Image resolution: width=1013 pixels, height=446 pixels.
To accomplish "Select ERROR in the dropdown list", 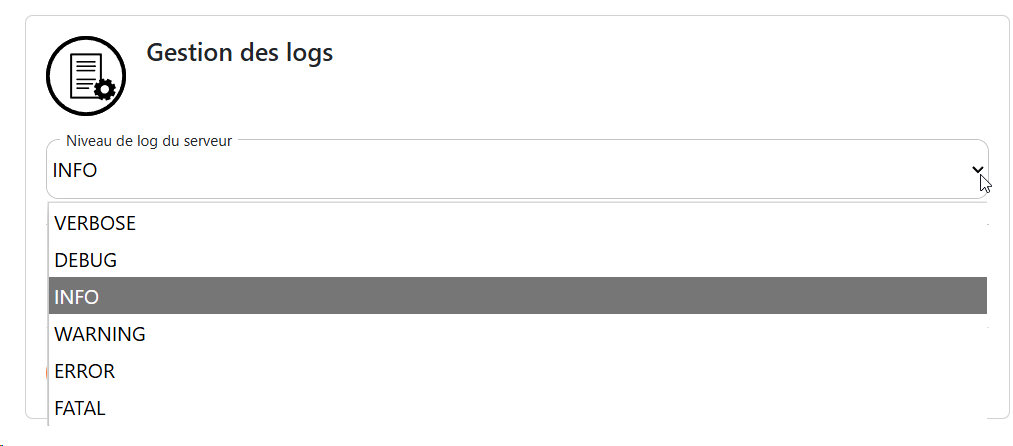I will coord(85,371).
